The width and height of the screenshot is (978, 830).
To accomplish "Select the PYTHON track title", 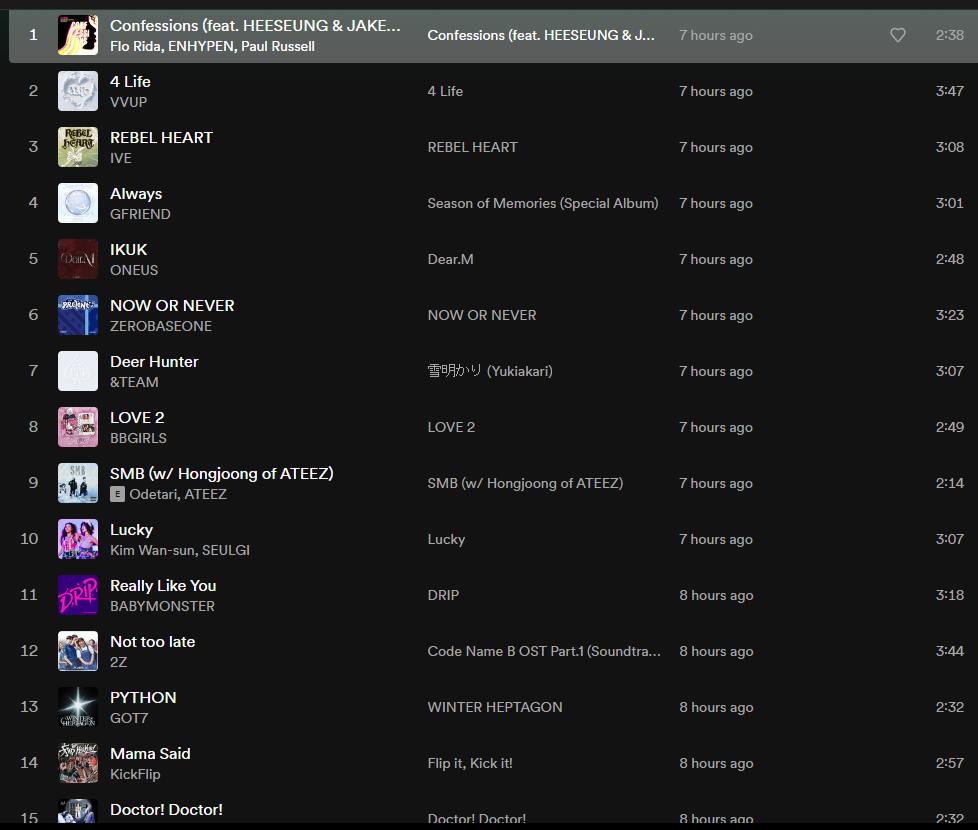I will coord(143,698).
